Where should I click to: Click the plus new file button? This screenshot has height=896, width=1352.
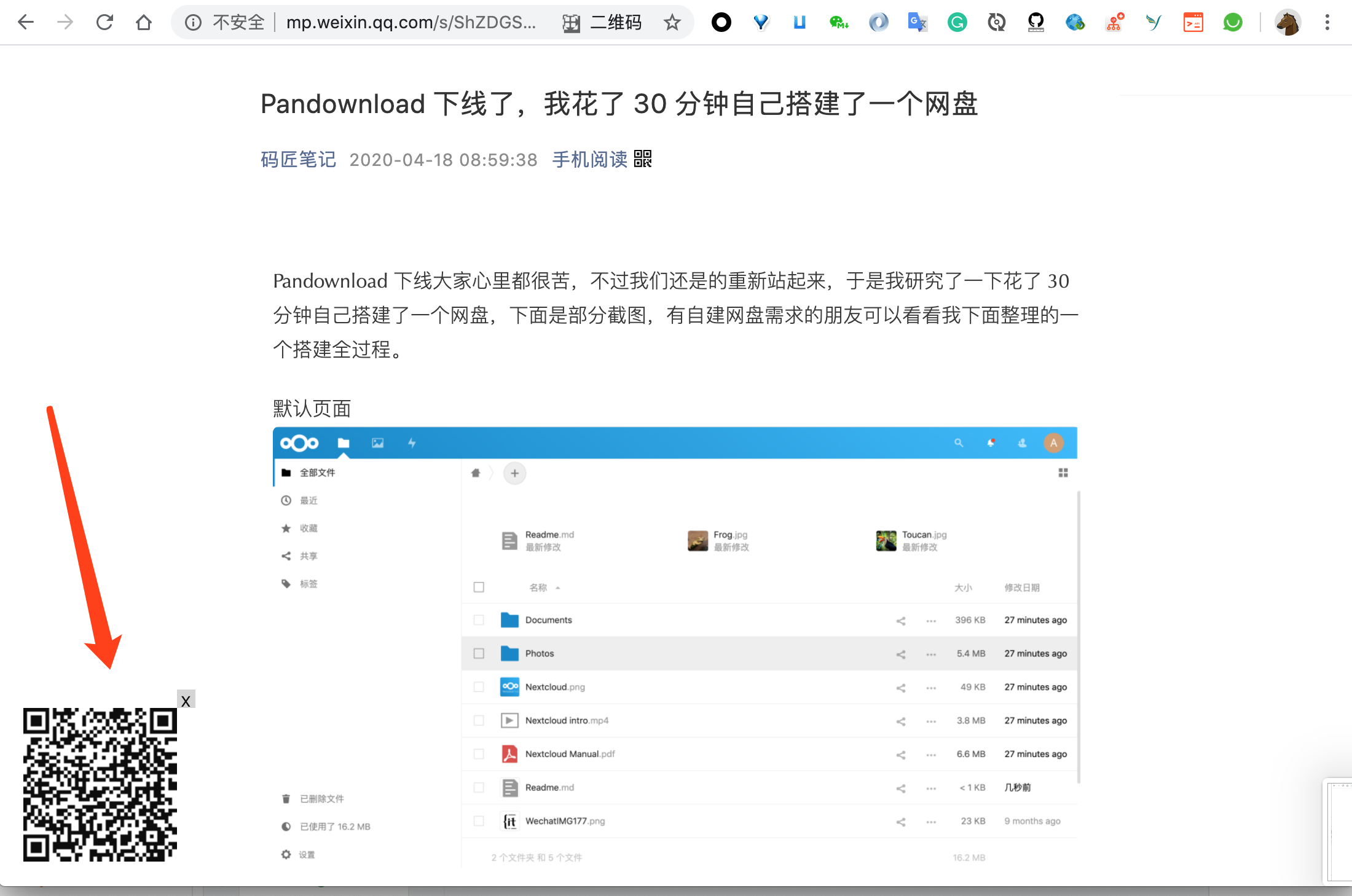click(x=514, y=473)
